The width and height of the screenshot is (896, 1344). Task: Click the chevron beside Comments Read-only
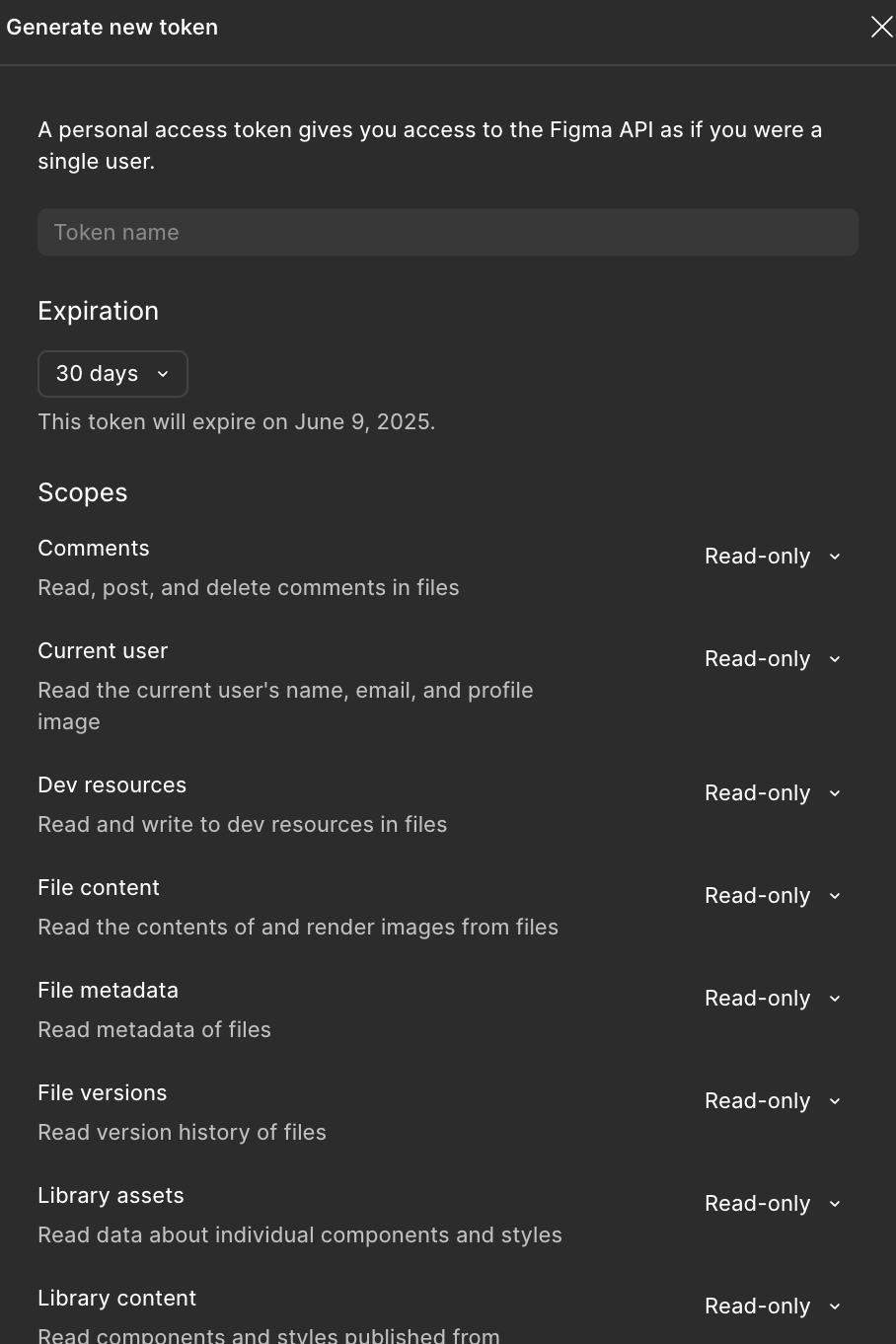(x=835, y=557)
